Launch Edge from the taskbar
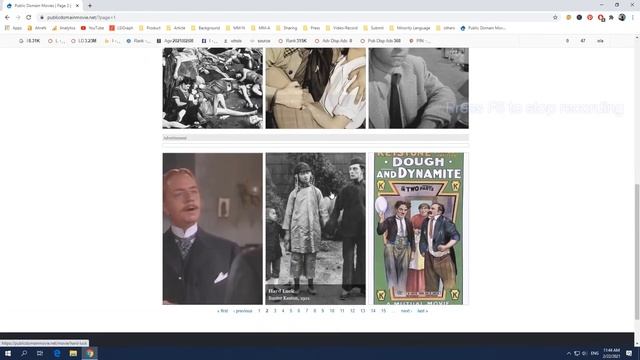Screen dimensions: 640x360 click(x=57, y=353)
